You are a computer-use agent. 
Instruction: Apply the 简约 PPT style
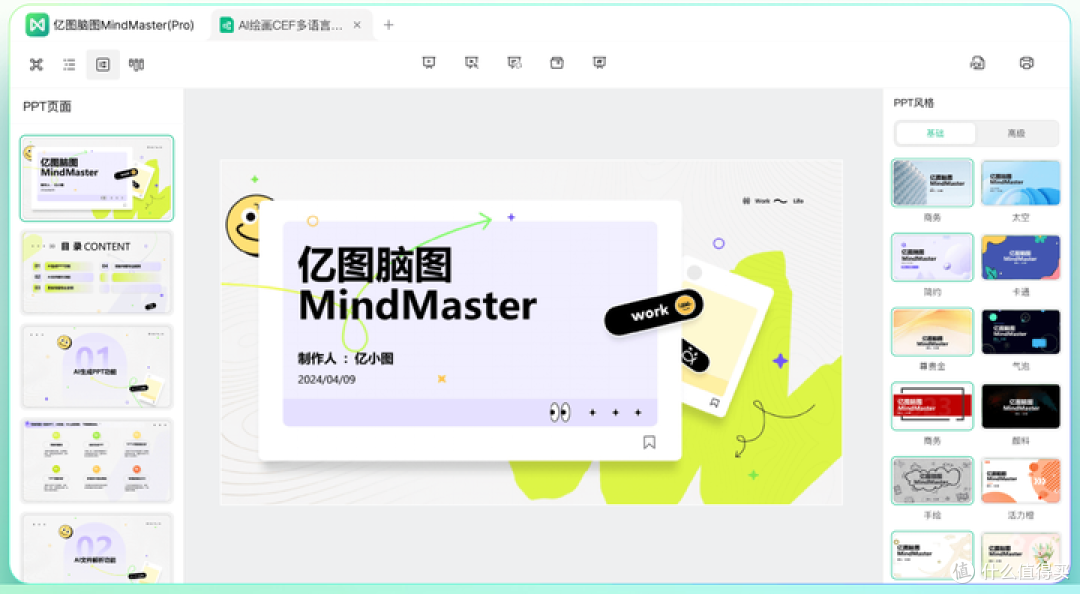(x=932, y=257)
